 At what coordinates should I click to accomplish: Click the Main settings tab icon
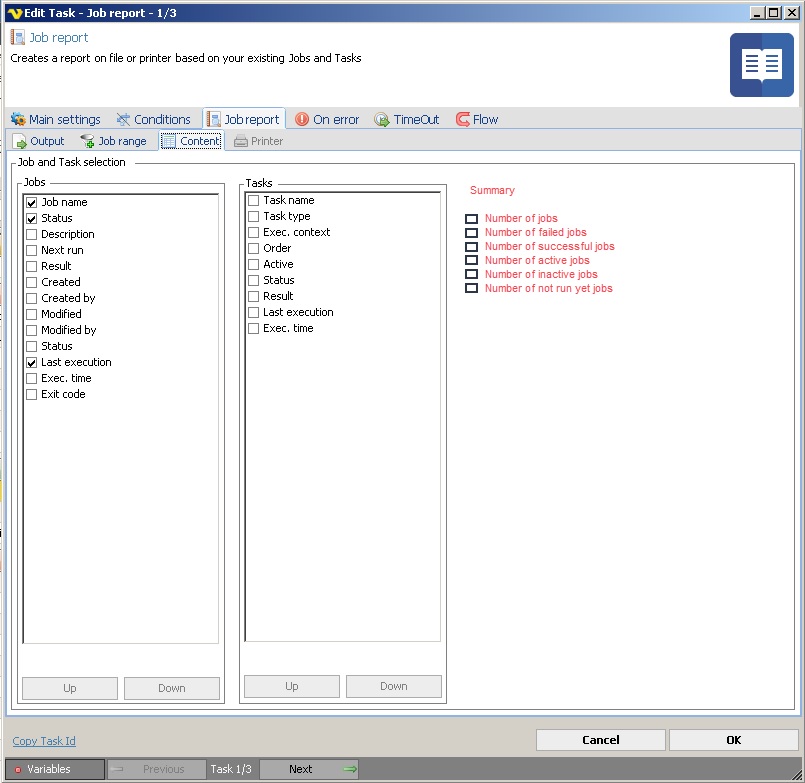(x=18, y=119)
